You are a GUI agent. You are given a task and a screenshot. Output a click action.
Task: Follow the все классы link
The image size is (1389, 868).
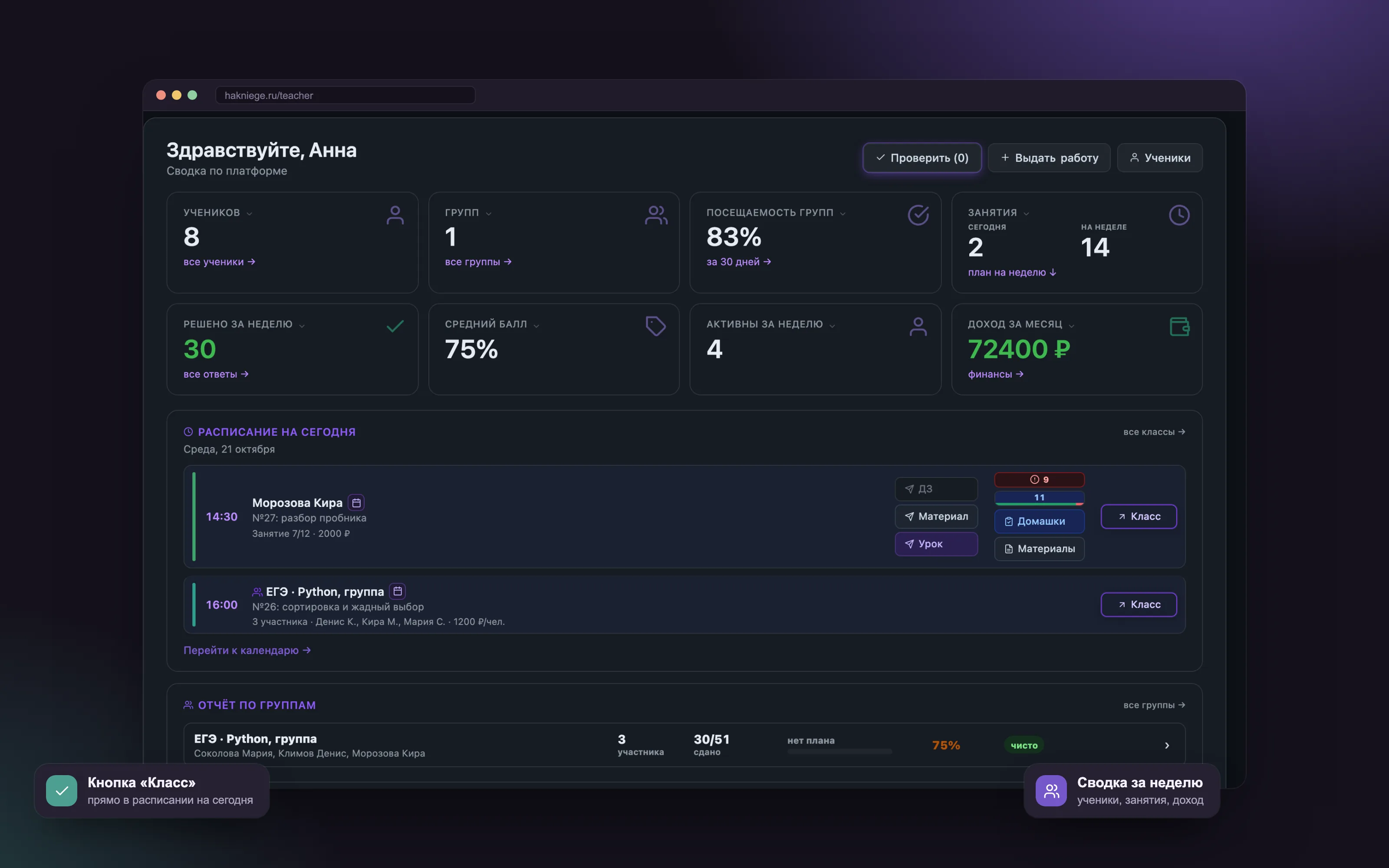click(x=1154, y=432)
